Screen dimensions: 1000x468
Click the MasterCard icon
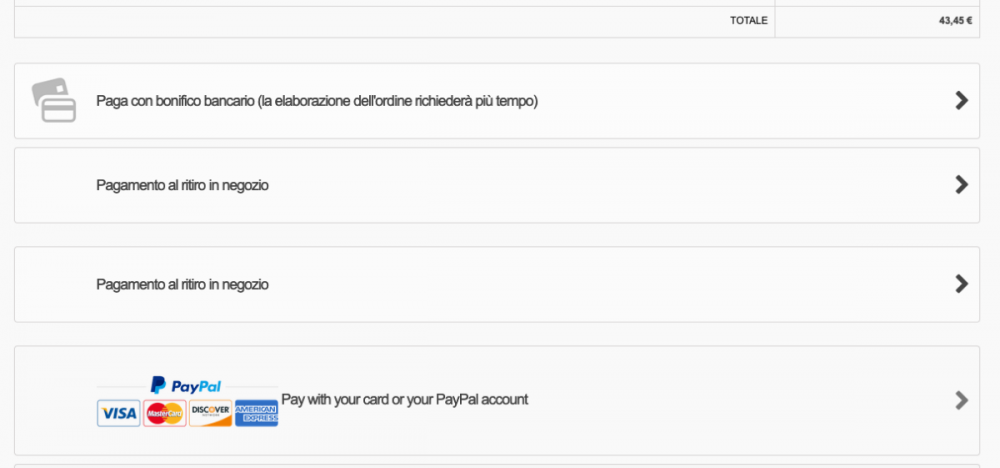pyautogui.click(x=164, y=413)
